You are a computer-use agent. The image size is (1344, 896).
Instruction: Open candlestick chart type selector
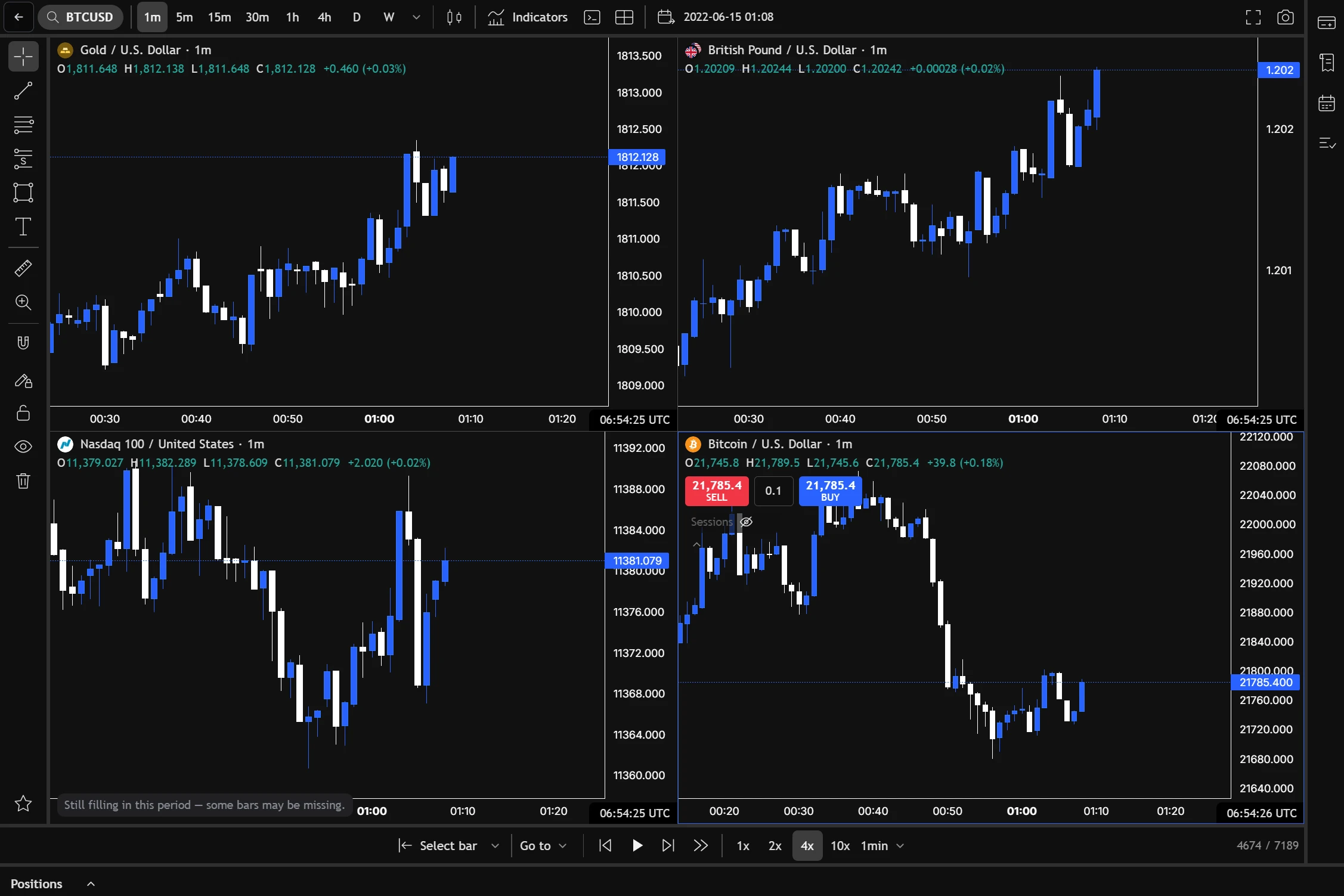click(x=454, y=17)
